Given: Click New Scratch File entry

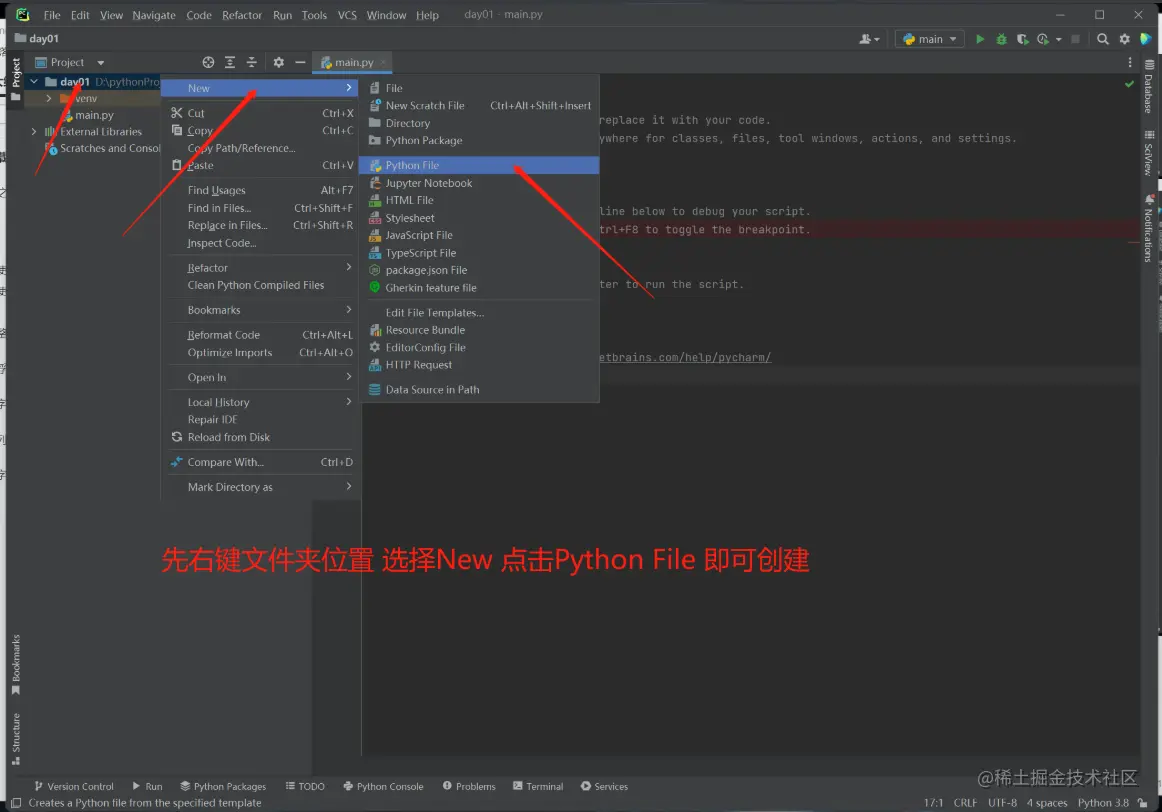Looking at the screenshot, I should [479, 105].
